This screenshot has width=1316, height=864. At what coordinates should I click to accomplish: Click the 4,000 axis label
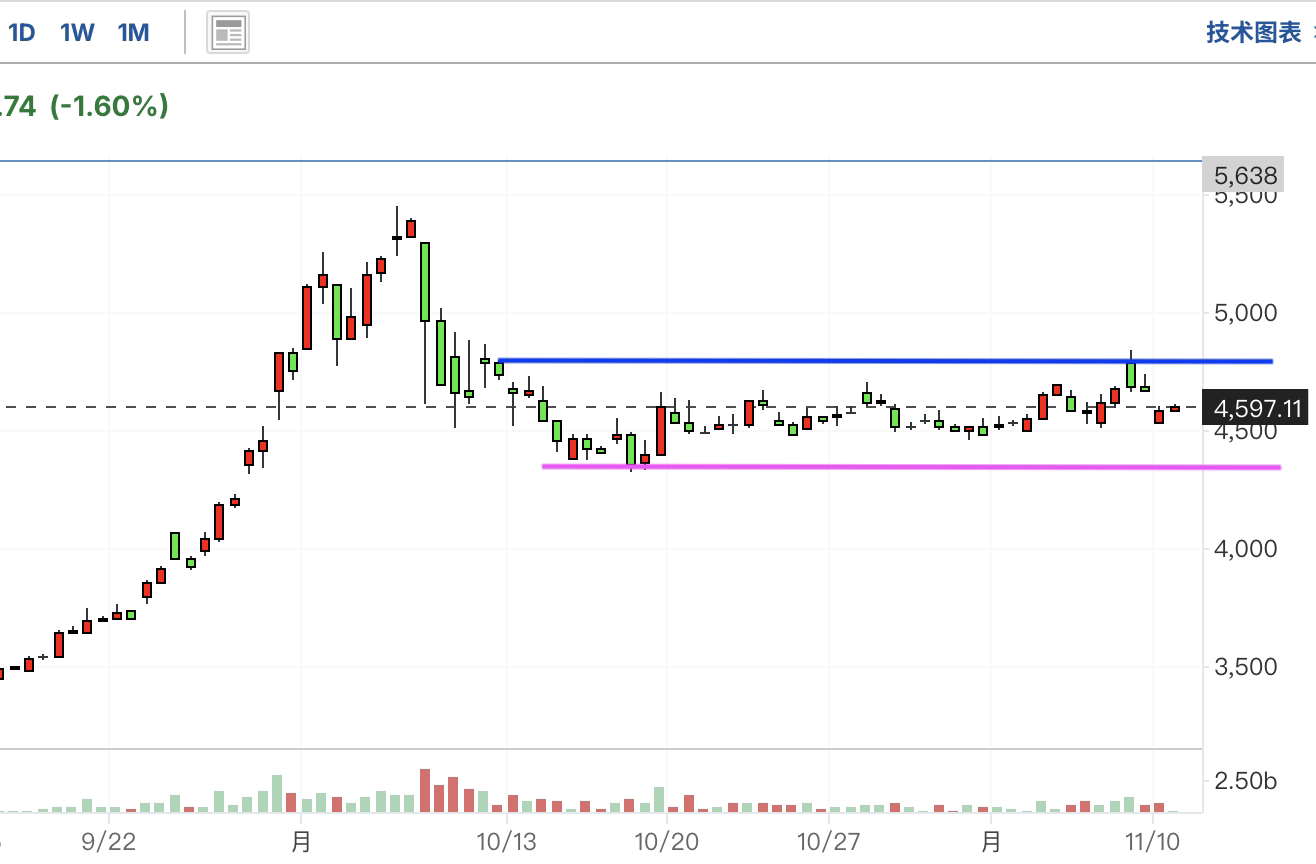1245,549
